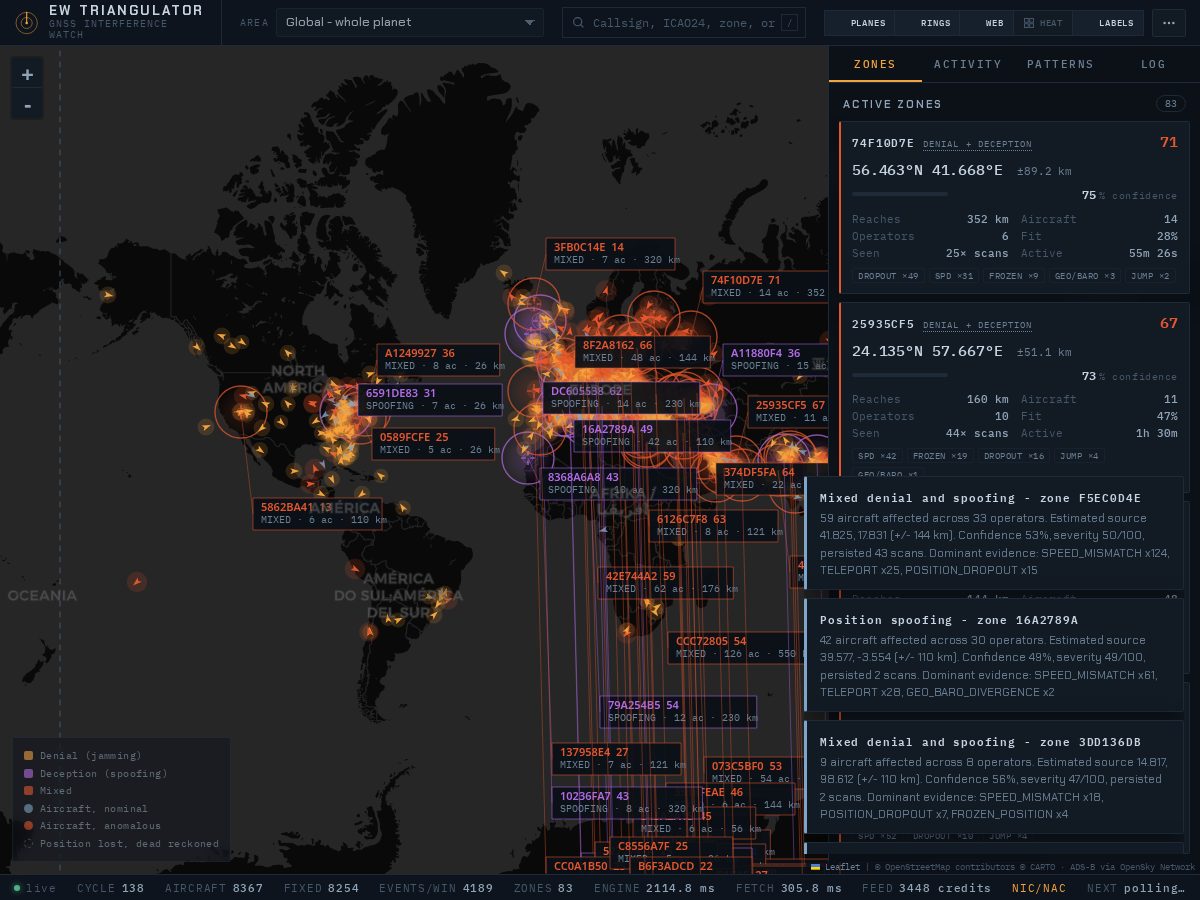
Task: Click map label 5862BA41 near Central America
Action: (x=317, y=513)
